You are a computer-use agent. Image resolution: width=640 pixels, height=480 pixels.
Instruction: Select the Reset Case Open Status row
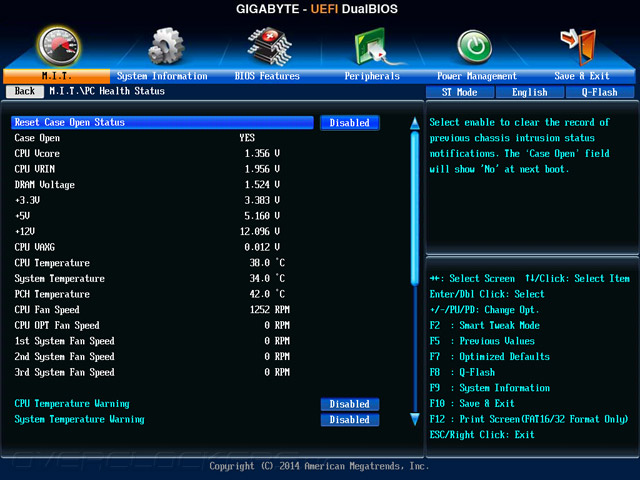[162, 122]
